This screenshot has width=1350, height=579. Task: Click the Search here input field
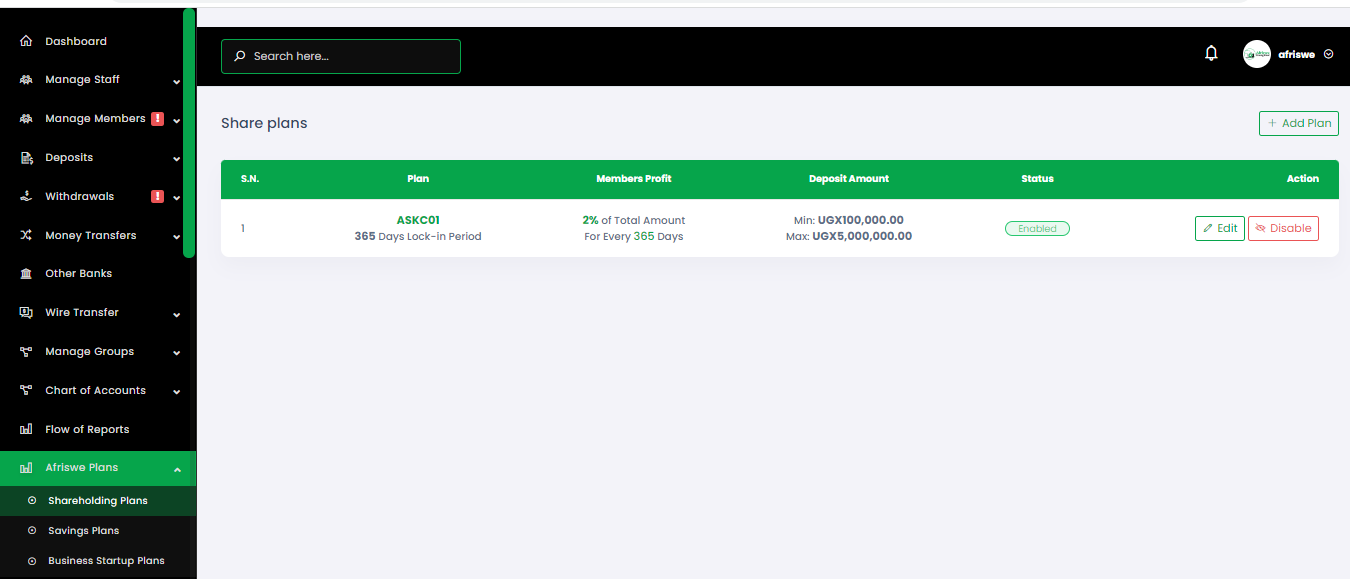point(341,56)
